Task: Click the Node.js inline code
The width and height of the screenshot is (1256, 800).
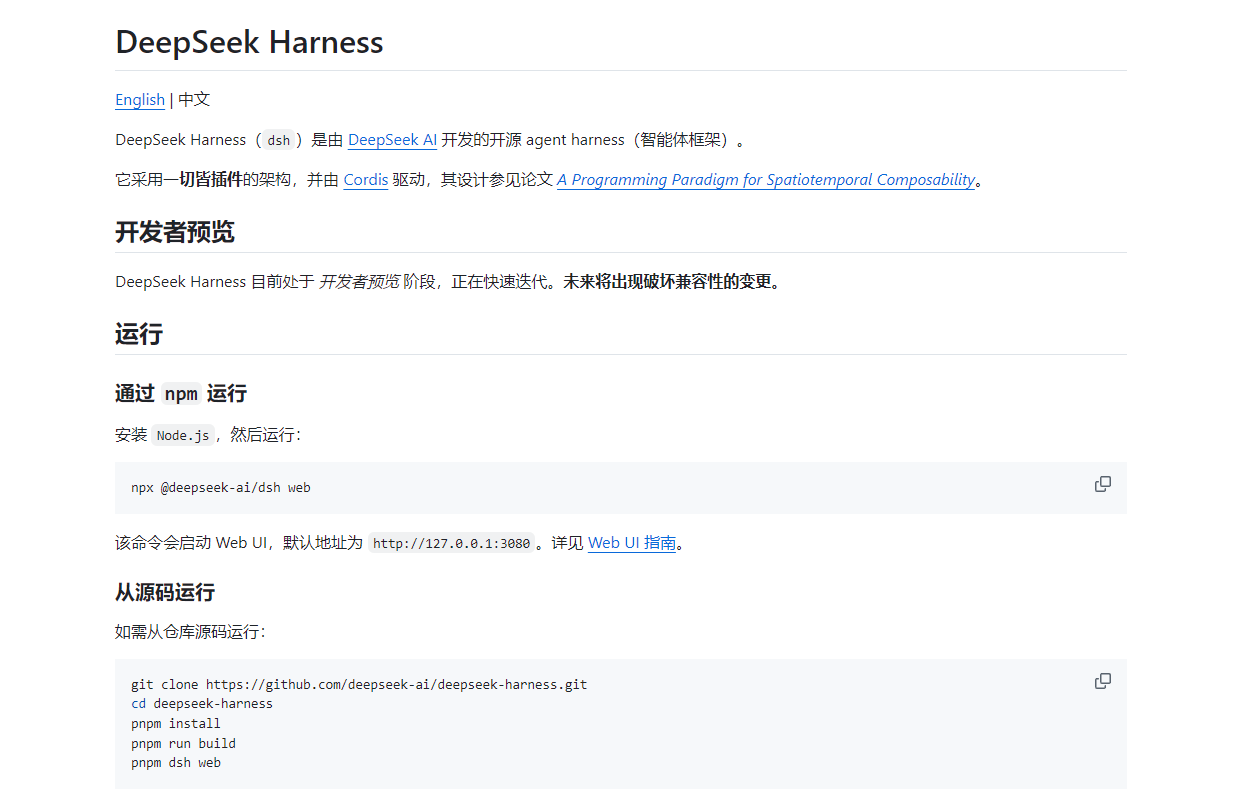Action: coord(183,435)
